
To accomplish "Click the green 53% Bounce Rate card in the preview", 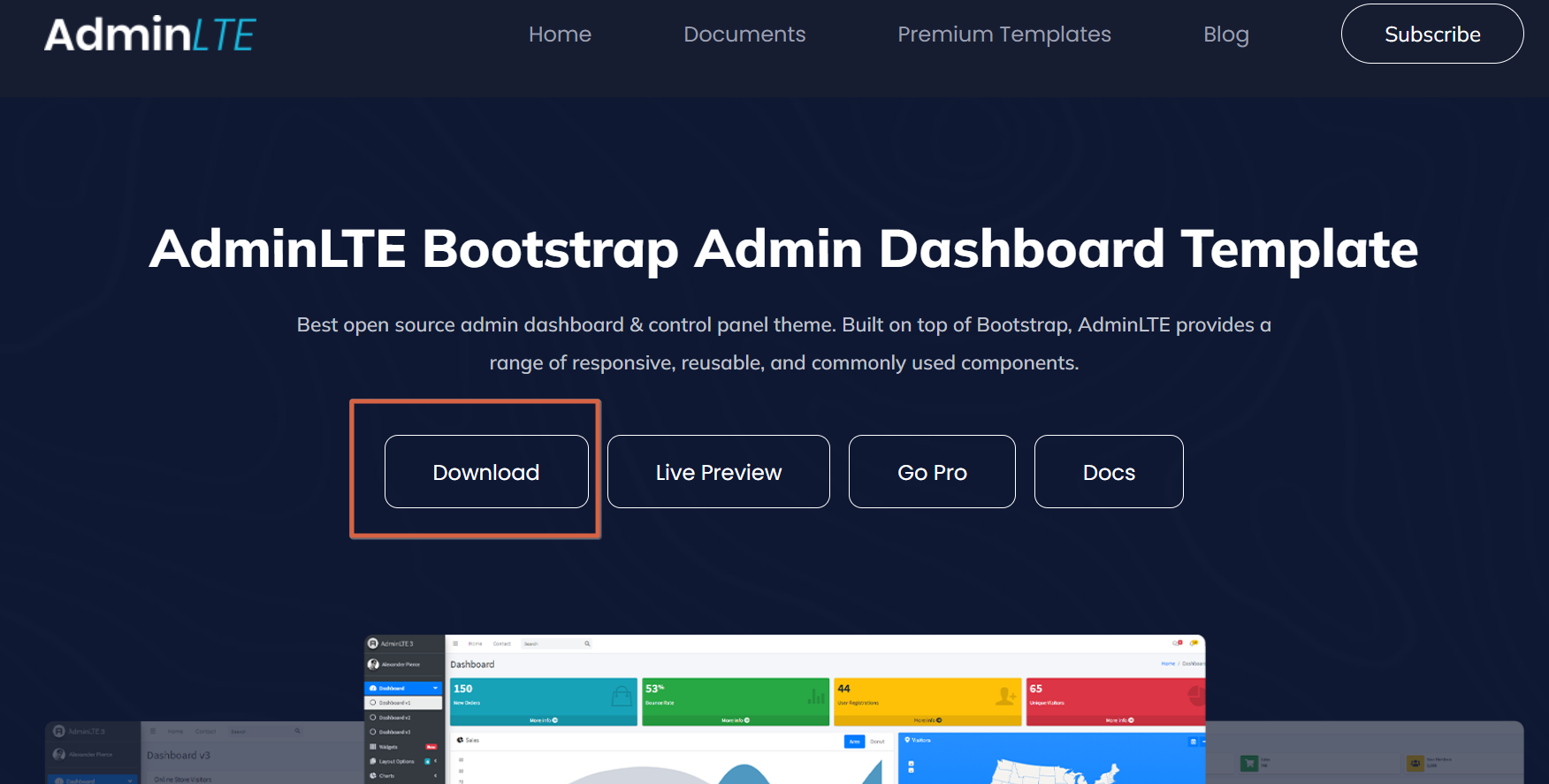I will 736,702.
